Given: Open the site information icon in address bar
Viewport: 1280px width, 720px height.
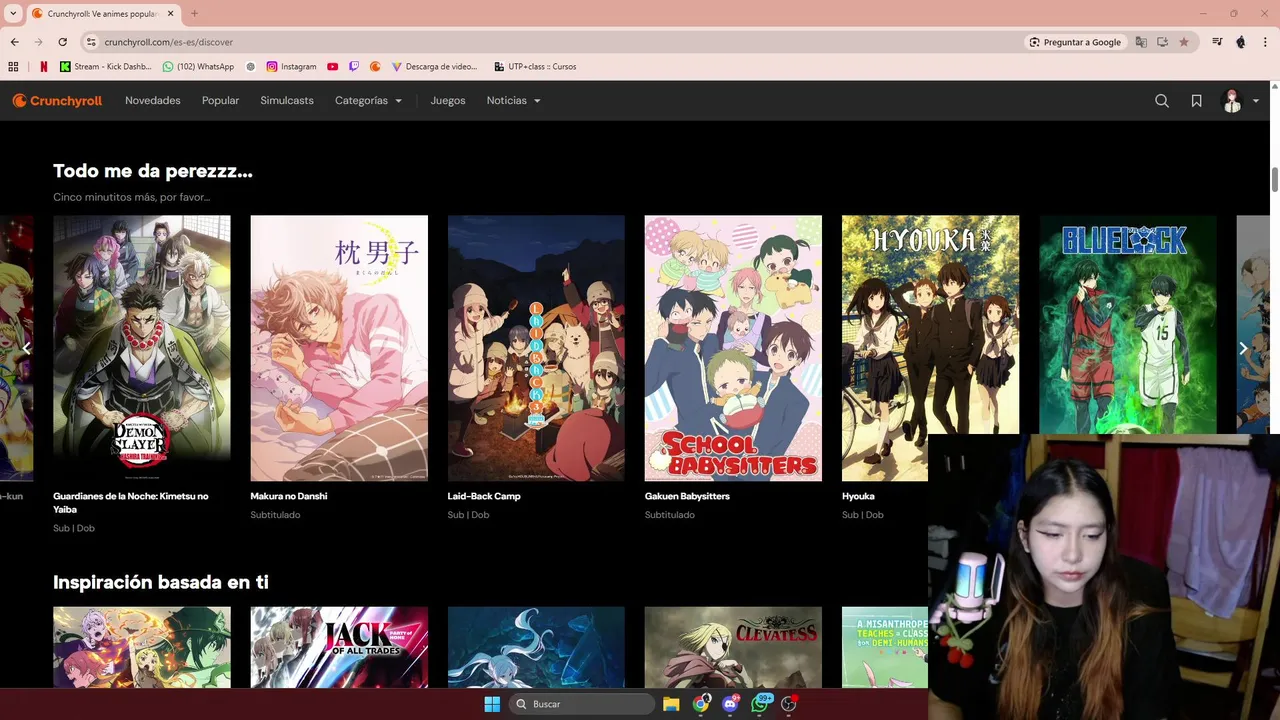Looking at the screenshot, I should (x=91, y=42).
